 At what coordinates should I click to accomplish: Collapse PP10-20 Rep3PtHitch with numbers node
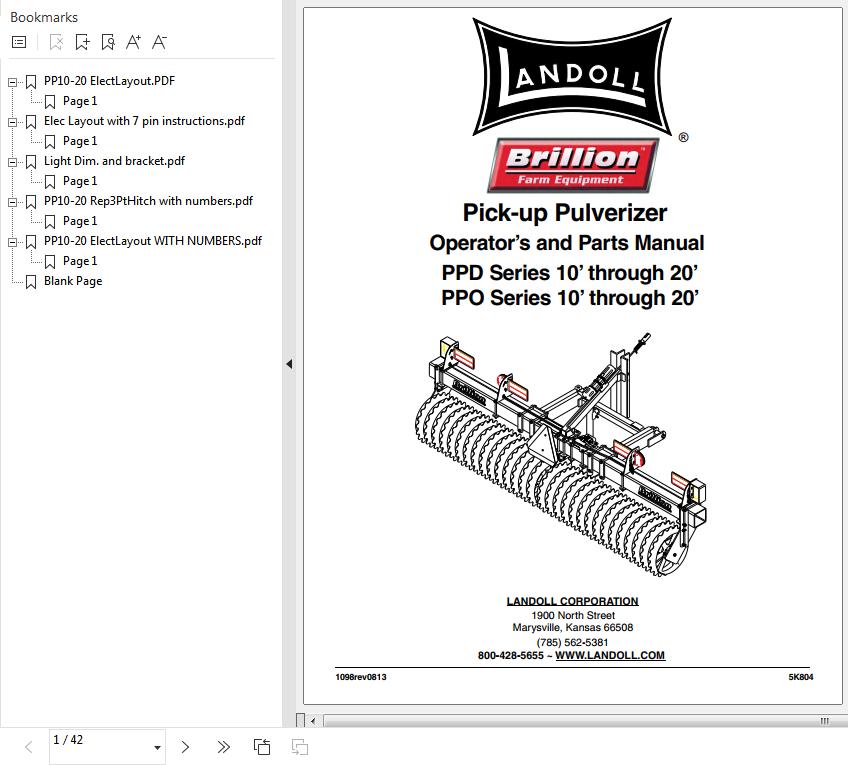pyautogui.click(x=12, y=202)
